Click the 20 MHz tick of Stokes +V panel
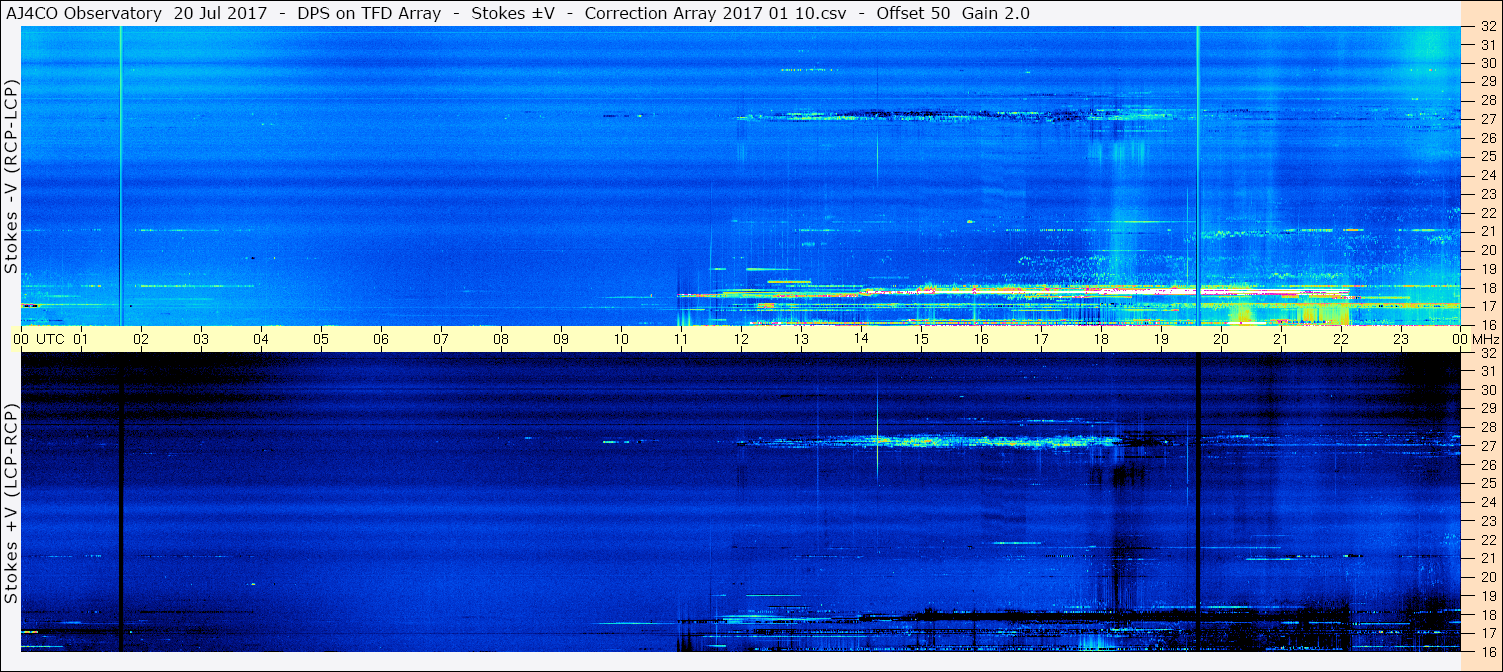The height and width of the screenshot is (672, 1503). pyautogui.click(x=1487, y=577)
